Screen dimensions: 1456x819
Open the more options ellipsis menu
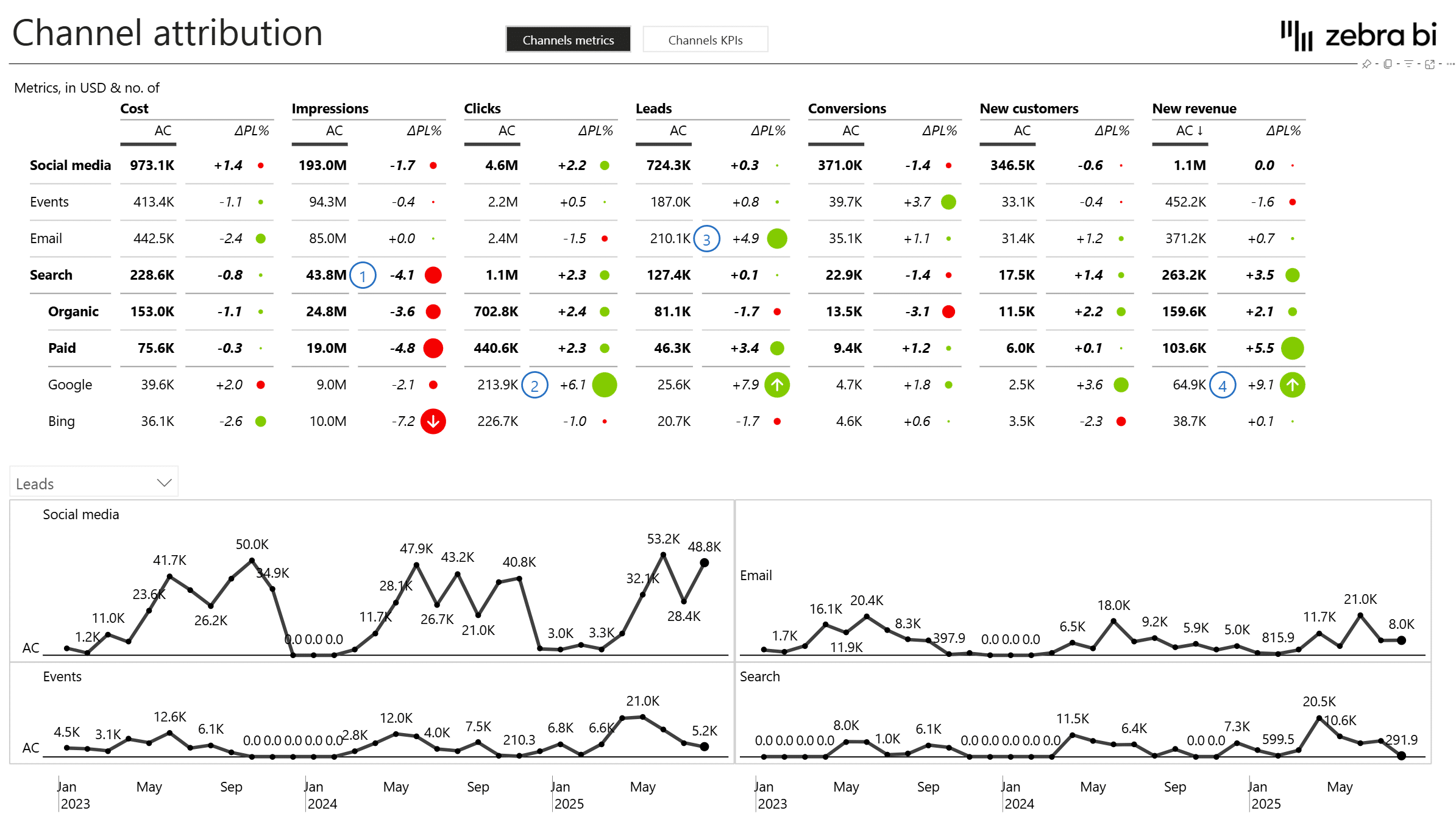point(1451,64)
